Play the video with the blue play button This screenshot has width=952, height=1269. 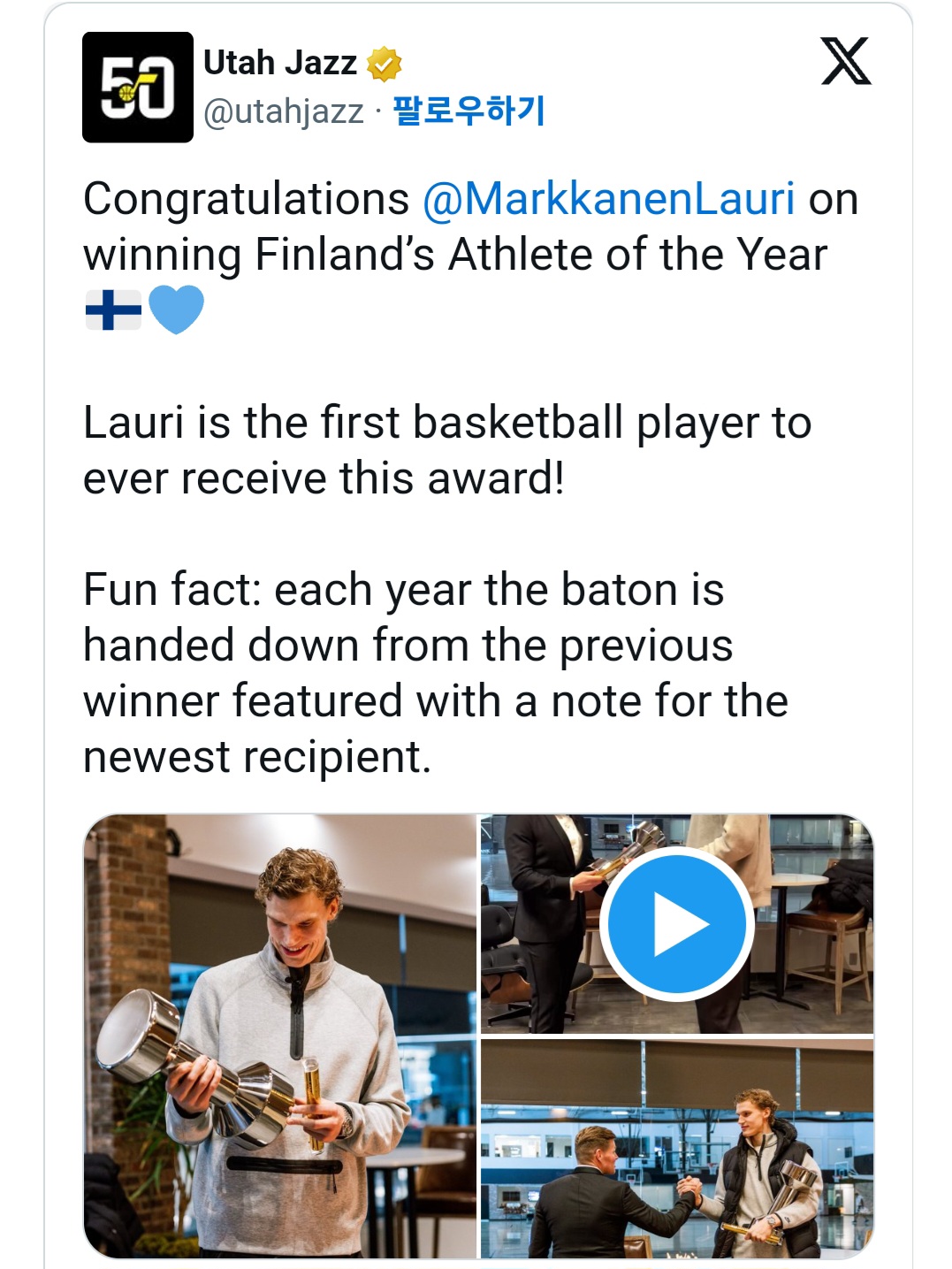pyautogui.click(x=676, y=925)
